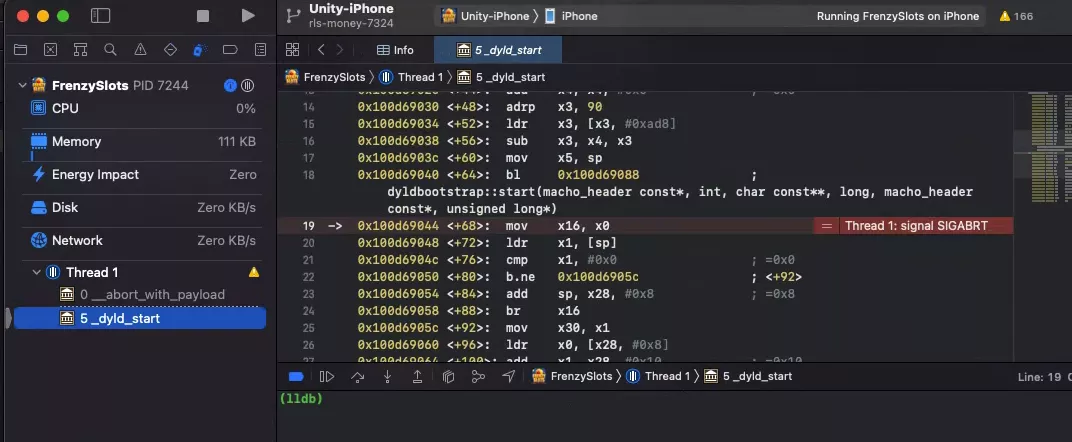This screenshot has width=1072, height=442.
Task: Click the Step Out button
Action: pyautogui.click(x=417, y=376)
